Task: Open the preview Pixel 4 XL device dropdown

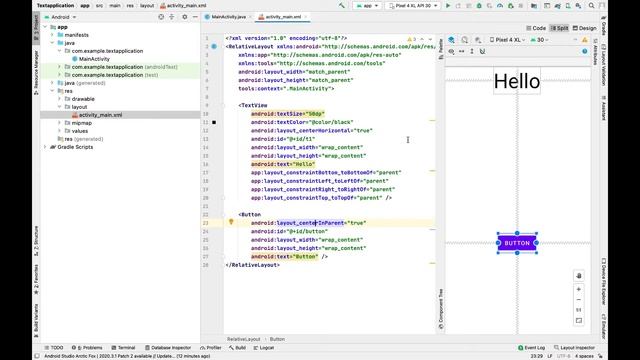Action: [507, 40]
